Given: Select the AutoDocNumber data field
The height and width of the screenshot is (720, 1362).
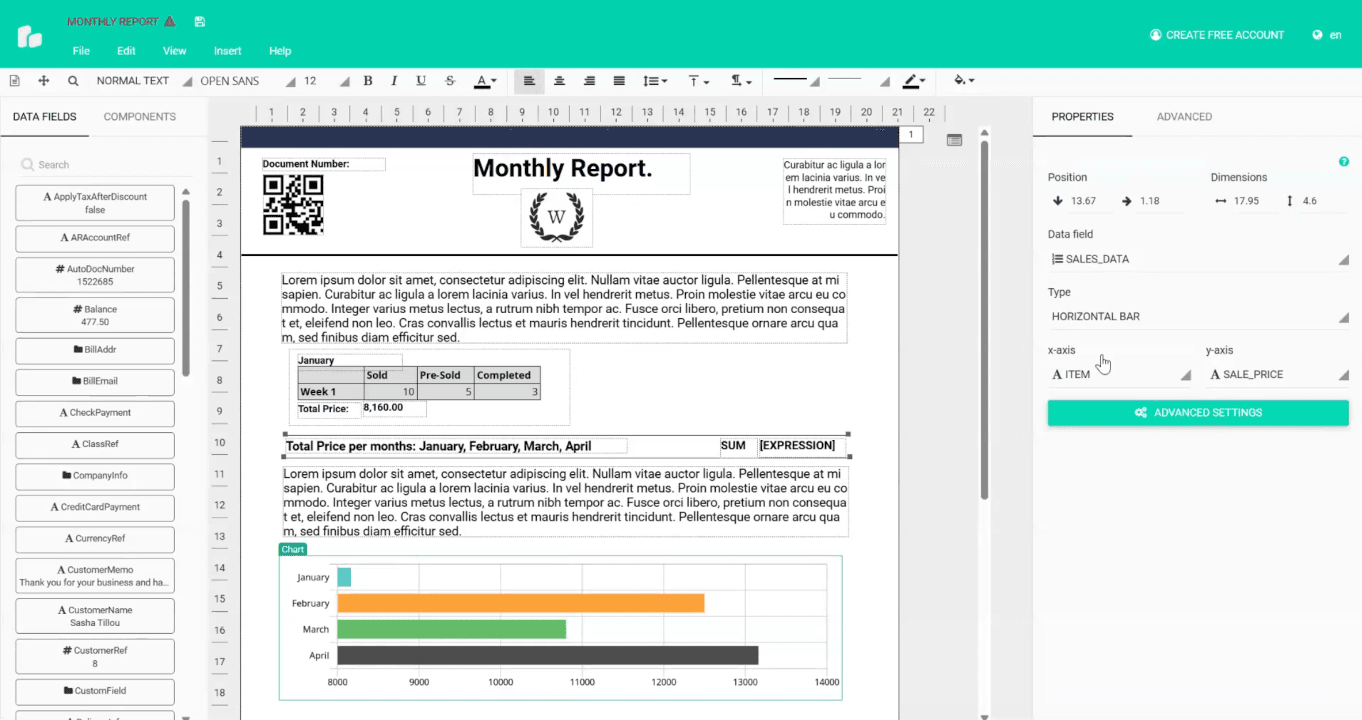Looking at the screenshot, I should pos(95,275).
